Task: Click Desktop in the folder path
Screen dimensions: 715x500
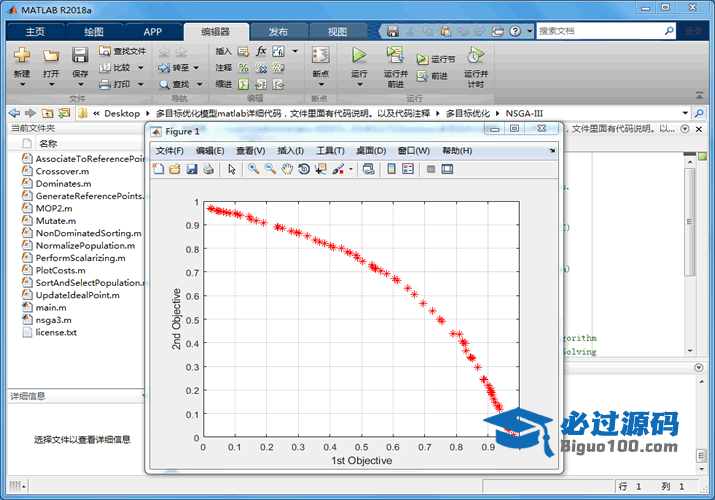Action: tap(122, 113)
